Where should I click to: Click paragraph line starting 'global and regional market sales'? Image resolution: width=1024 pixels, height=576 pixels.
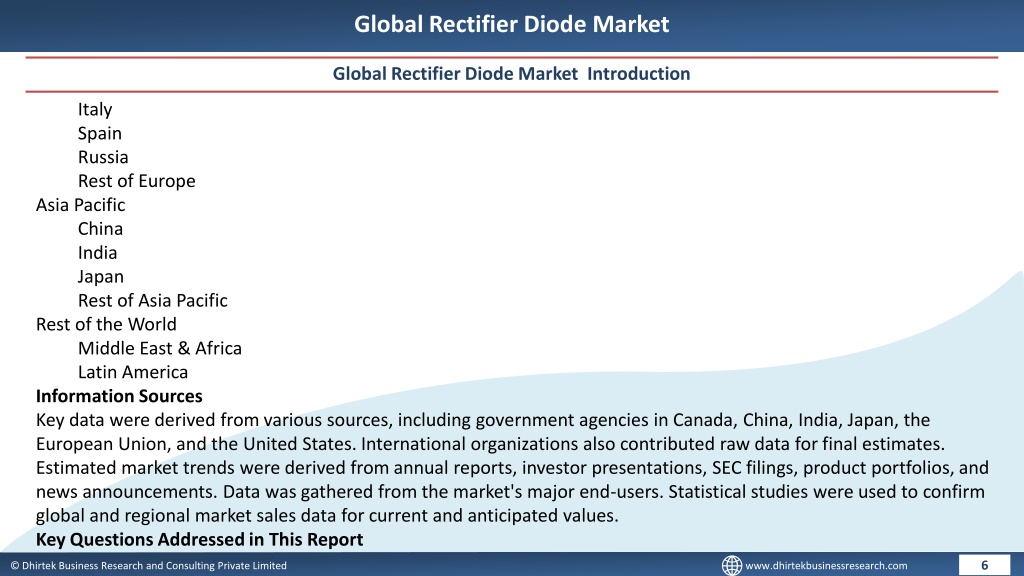pos(327,516)
